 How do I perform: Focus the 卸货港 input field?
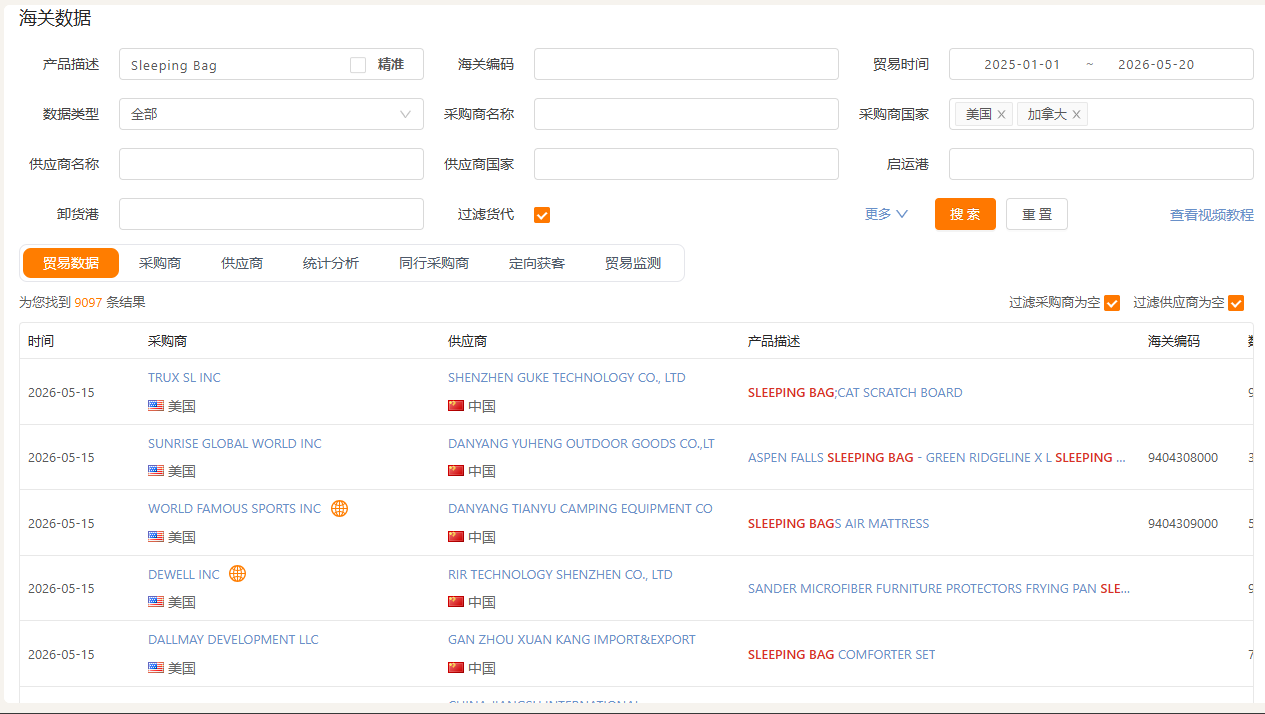click(271, 214)
